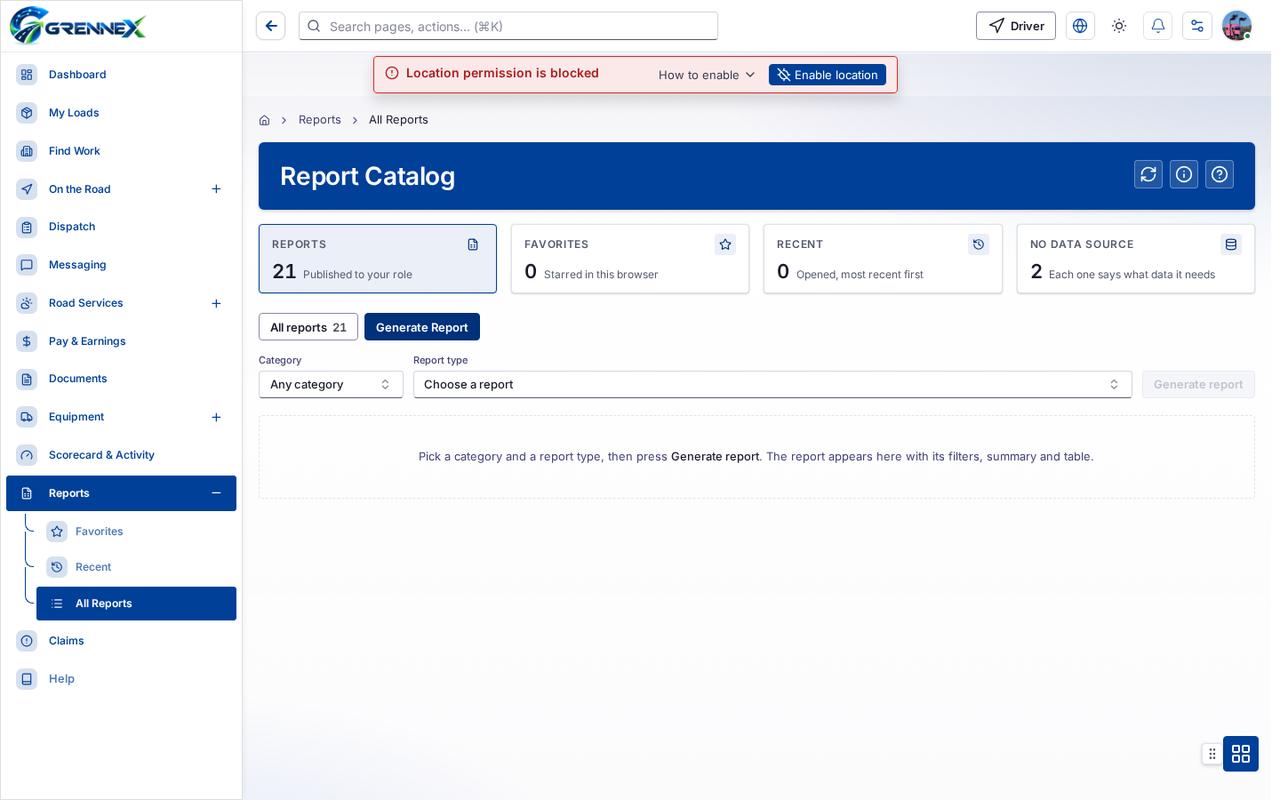Click the info icon in Report Catalog header

coord(1184,174)
